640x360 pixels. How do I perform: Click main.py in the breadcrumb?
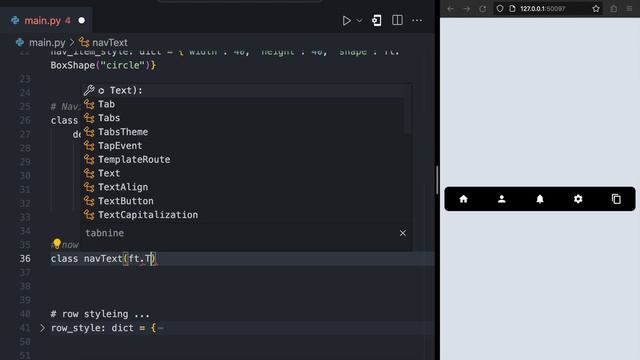pos(47,42)
